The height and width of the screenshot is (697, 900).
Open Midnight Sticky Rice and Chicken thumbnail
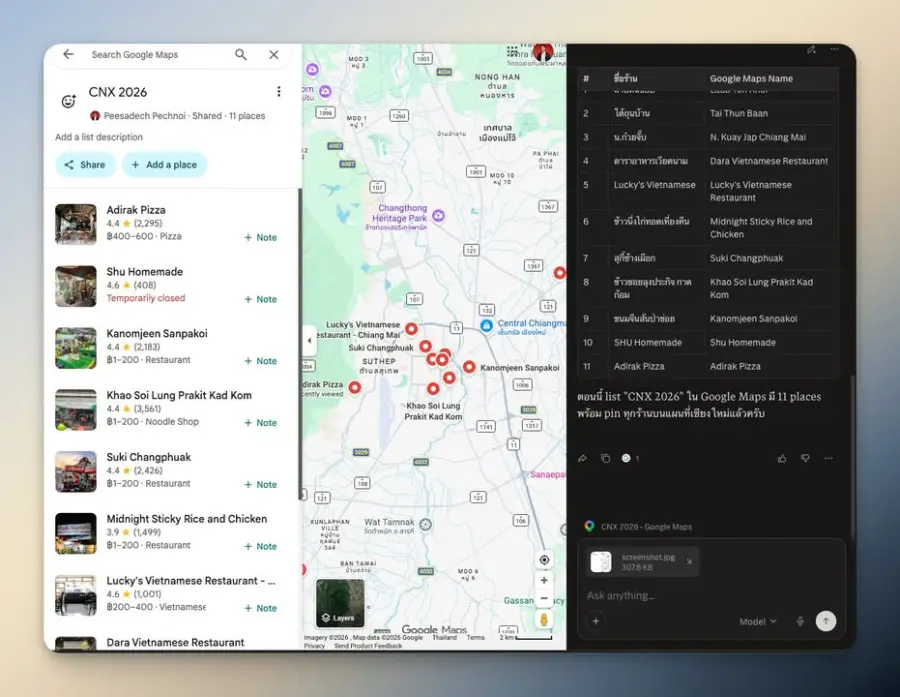coord(76,533)
